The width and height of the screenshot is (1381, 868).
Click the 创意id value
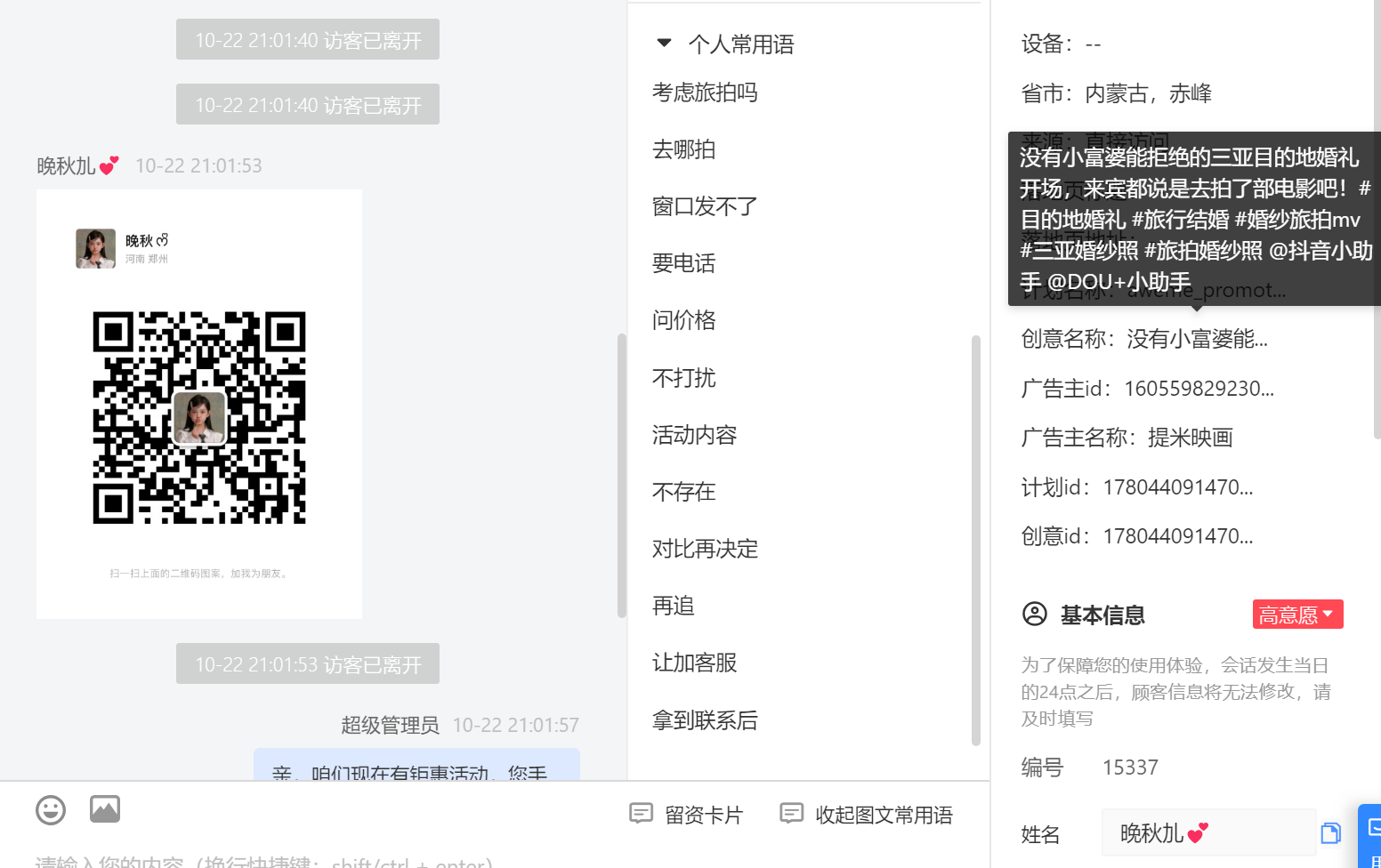[x=1178, y=536]
